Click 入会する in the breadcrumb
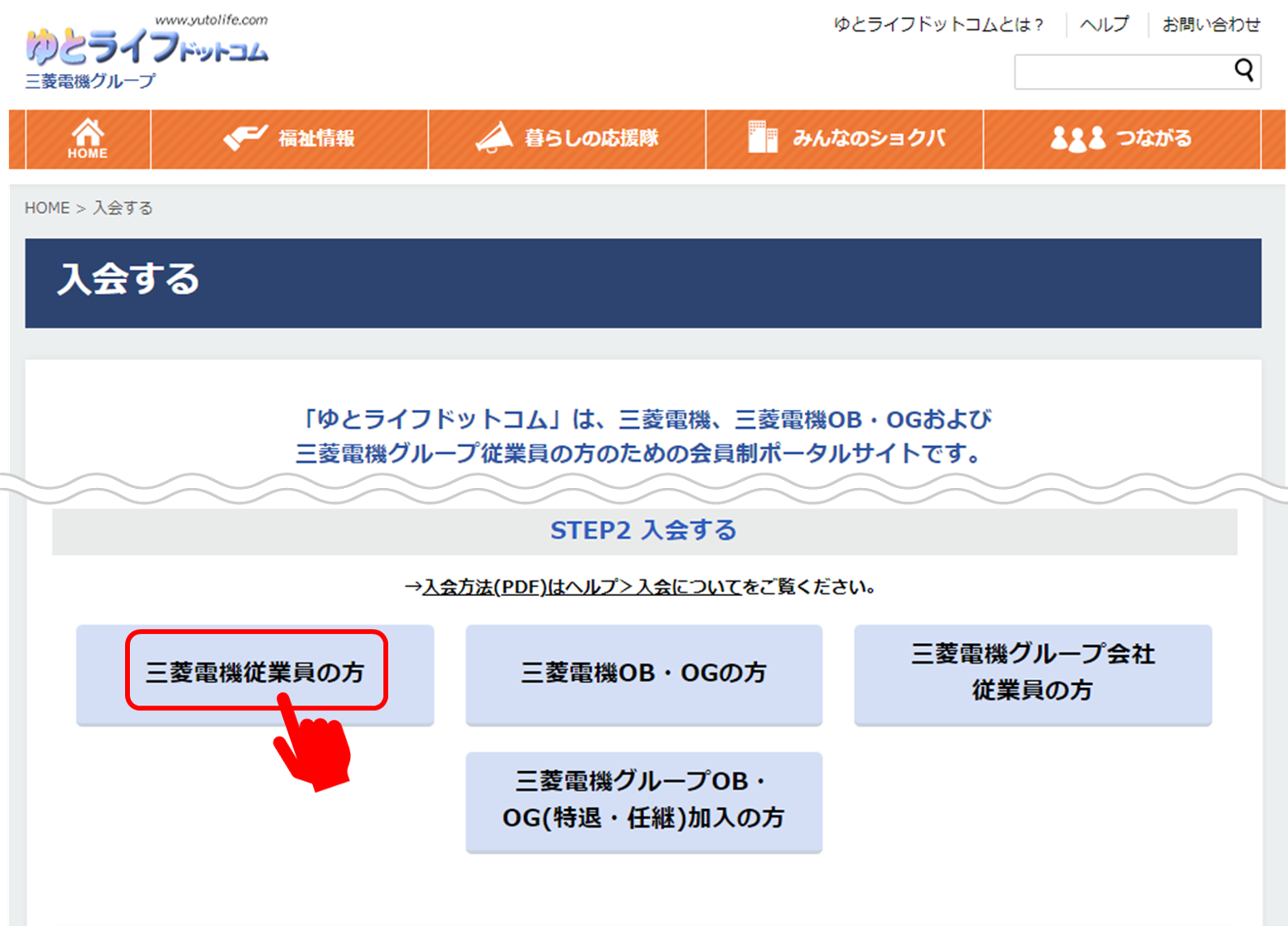Viewport: 1288px width, 926px height. coord(123,208)
